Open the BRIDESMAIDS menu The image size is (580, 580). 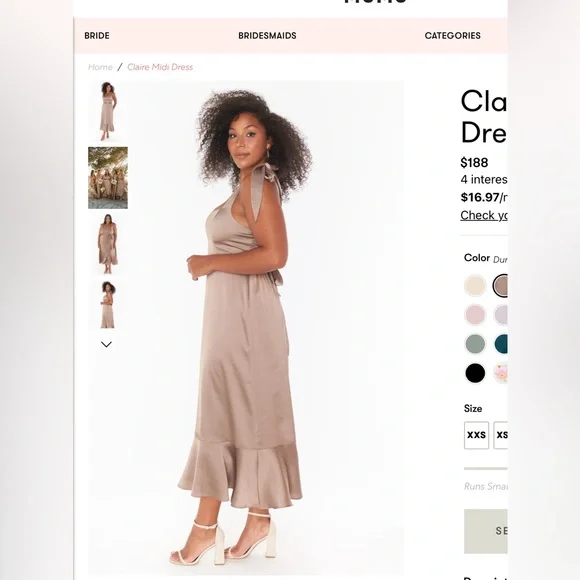pyautogui.click(x=267, y=36)
